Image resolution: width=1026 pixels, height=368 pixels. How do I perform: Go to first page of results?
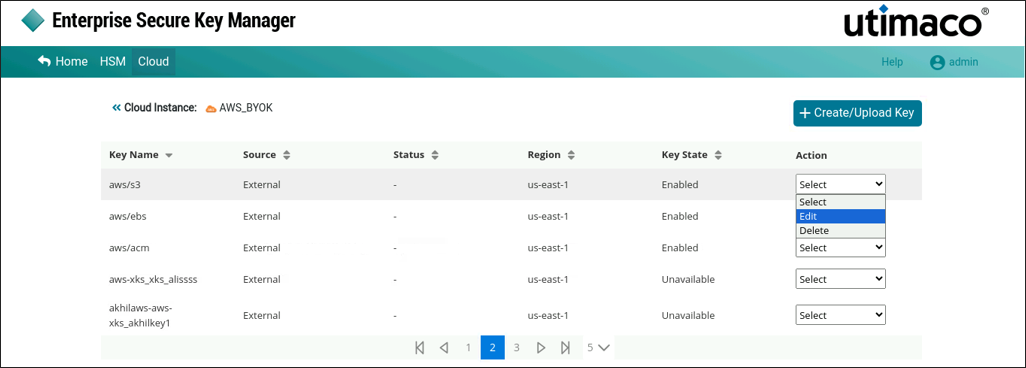click(419, 348)
